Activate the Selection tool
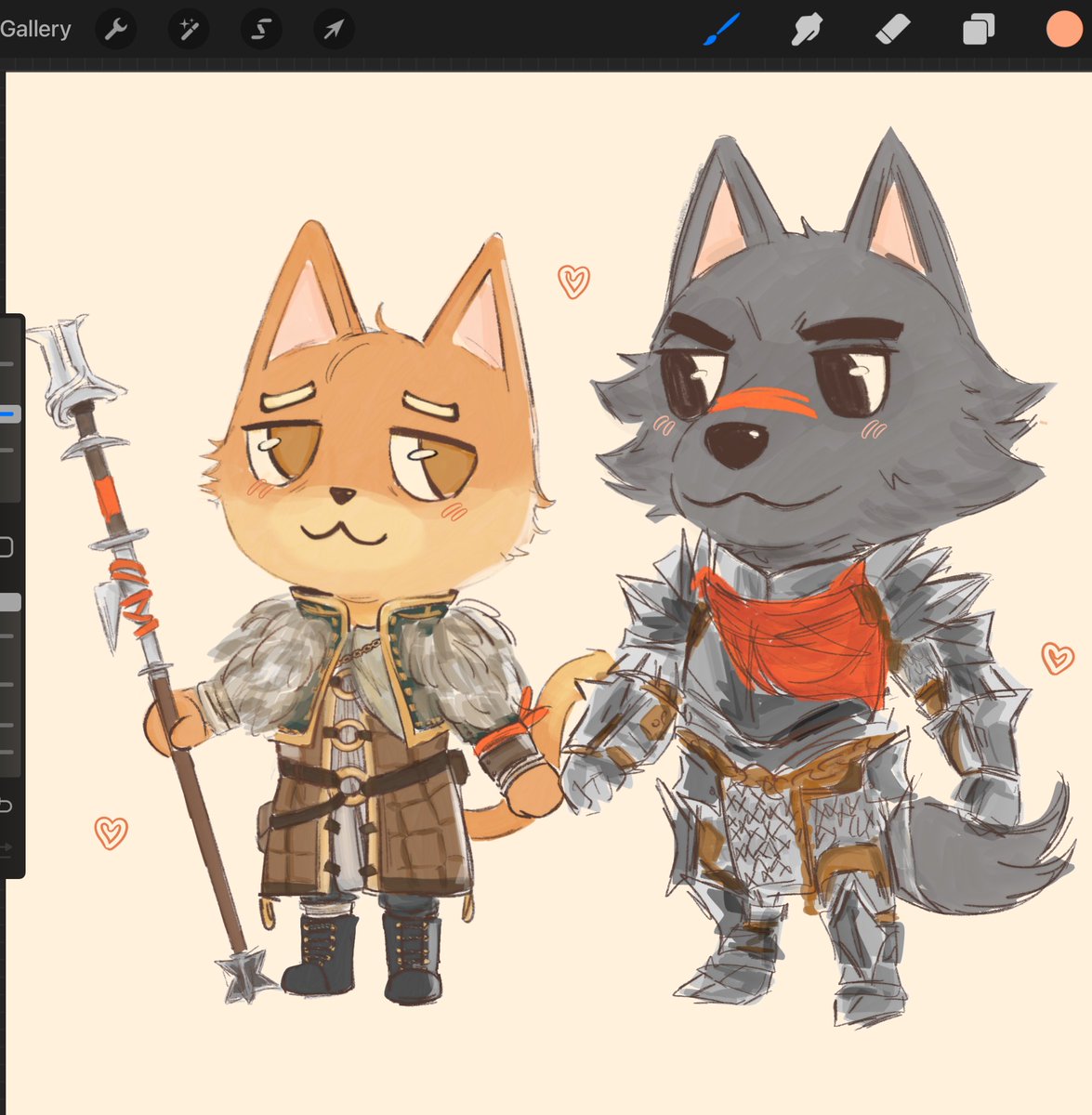Image resolution: width=1092 pixels, height=1115 pixels. (261, 30)
